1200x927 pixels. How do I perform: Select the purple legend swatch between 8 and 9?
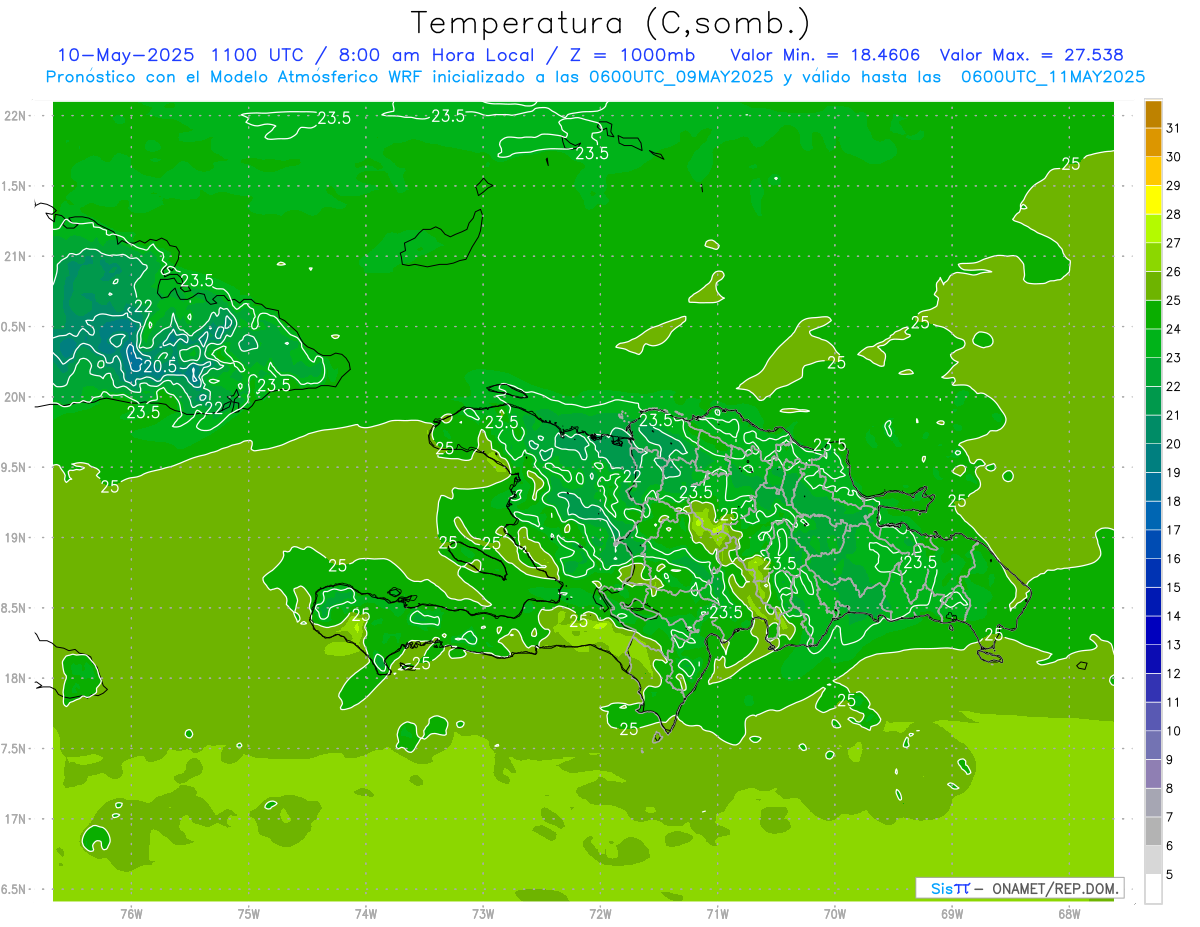(1153, 774)
